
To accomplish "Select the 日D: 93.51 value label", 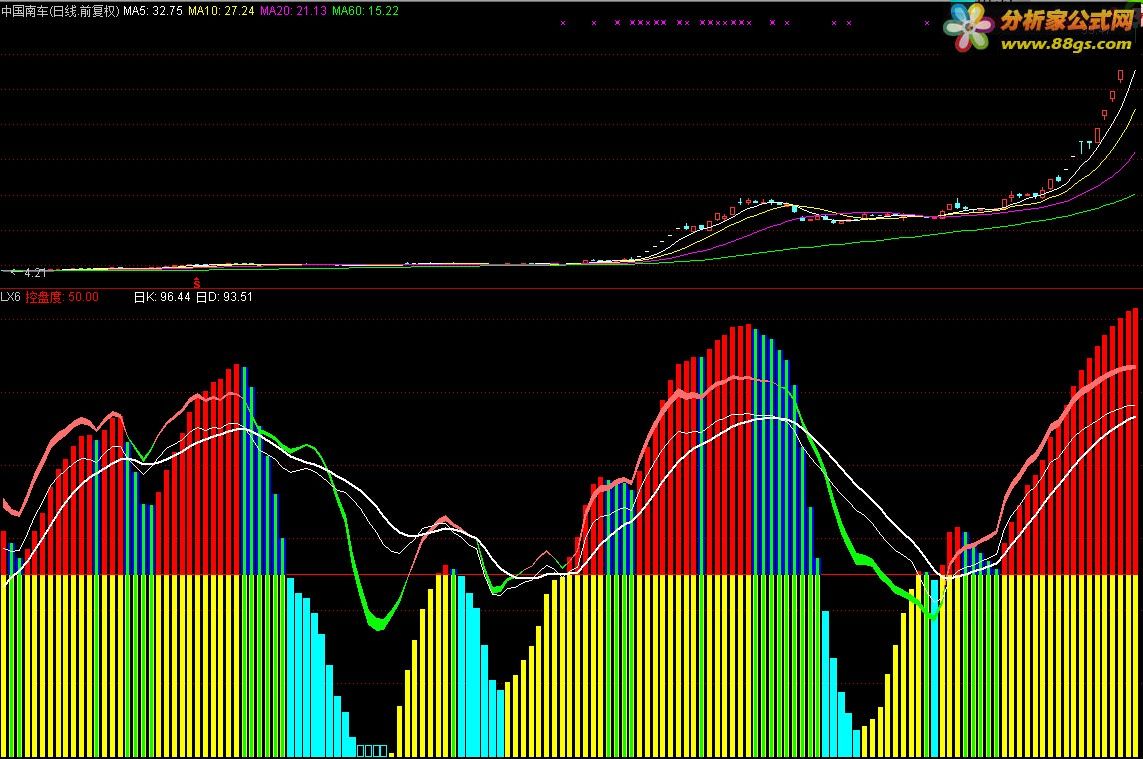I will [225, 297].
